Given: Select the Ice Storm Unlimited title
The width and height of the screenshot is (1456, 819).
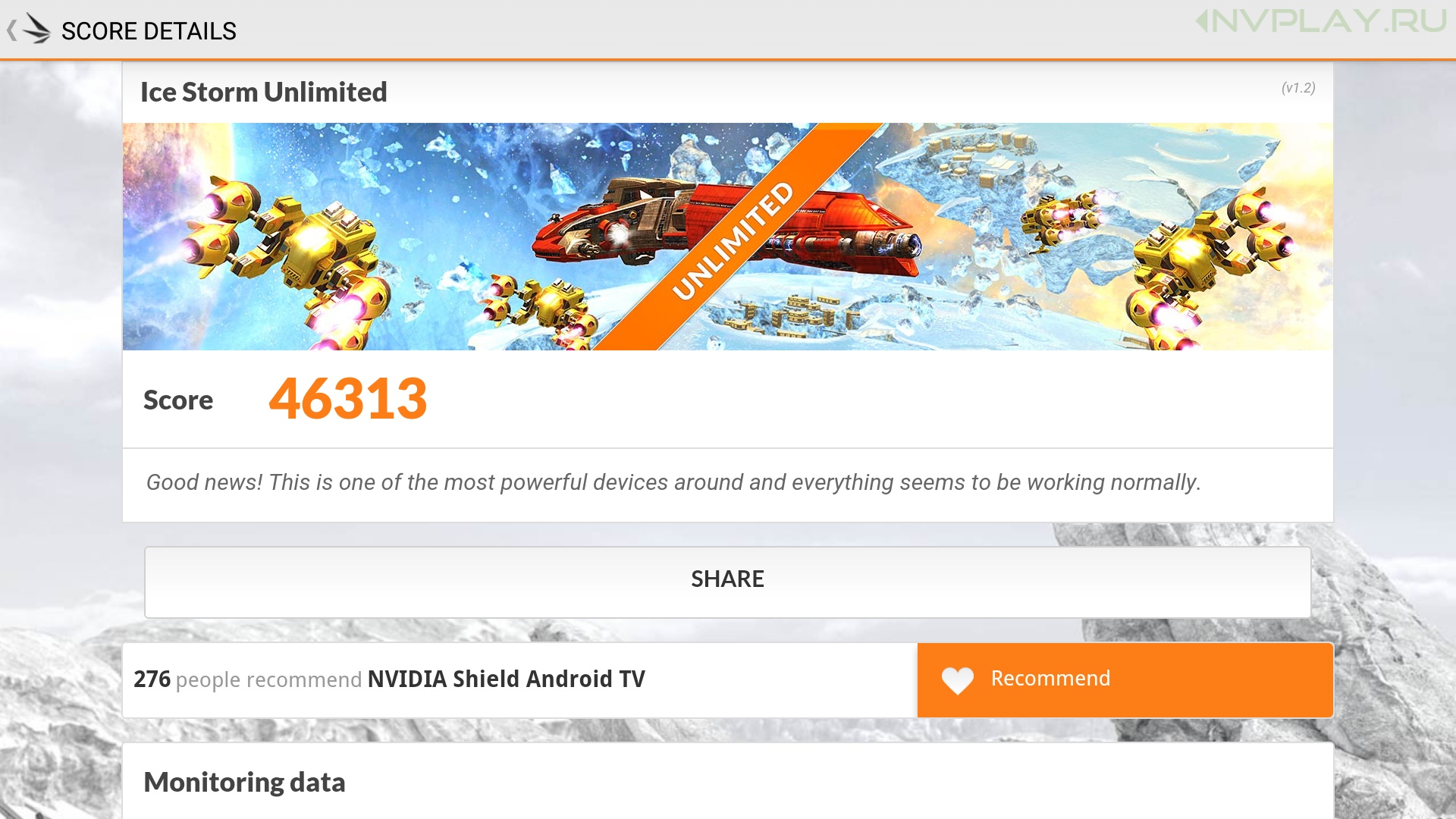Looking at the screenshot, I should (x=263, y=92).
